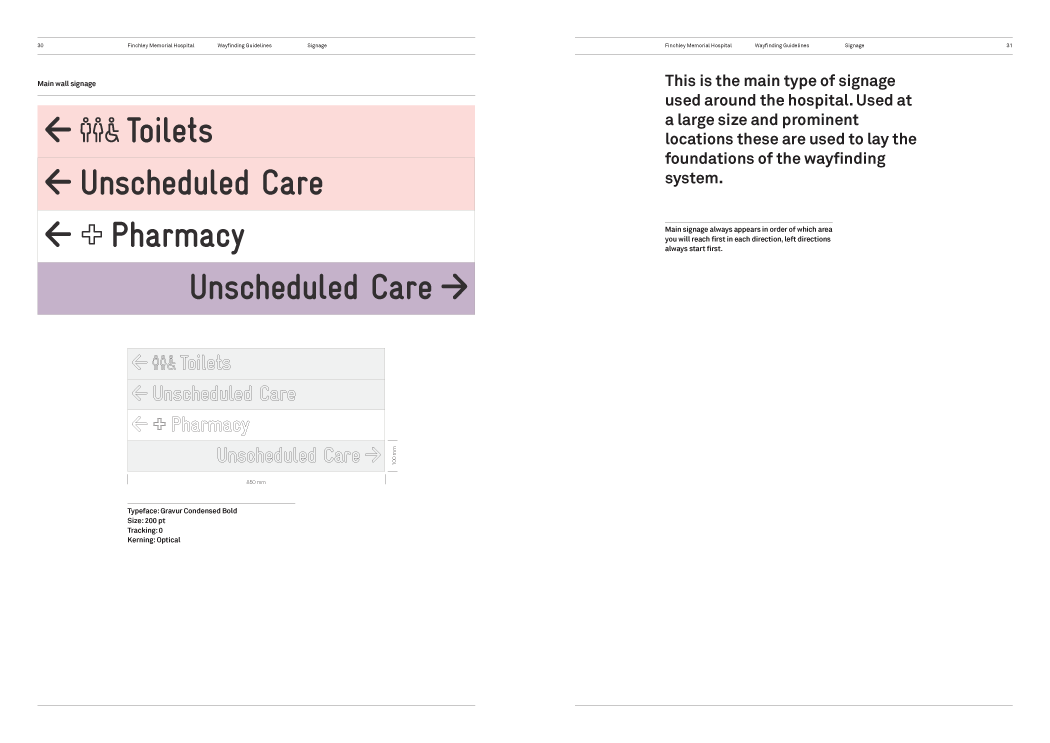Click 'Signage' in the right page header
The width and height of the screenshot is (1050, 743).
click(854, 46)
